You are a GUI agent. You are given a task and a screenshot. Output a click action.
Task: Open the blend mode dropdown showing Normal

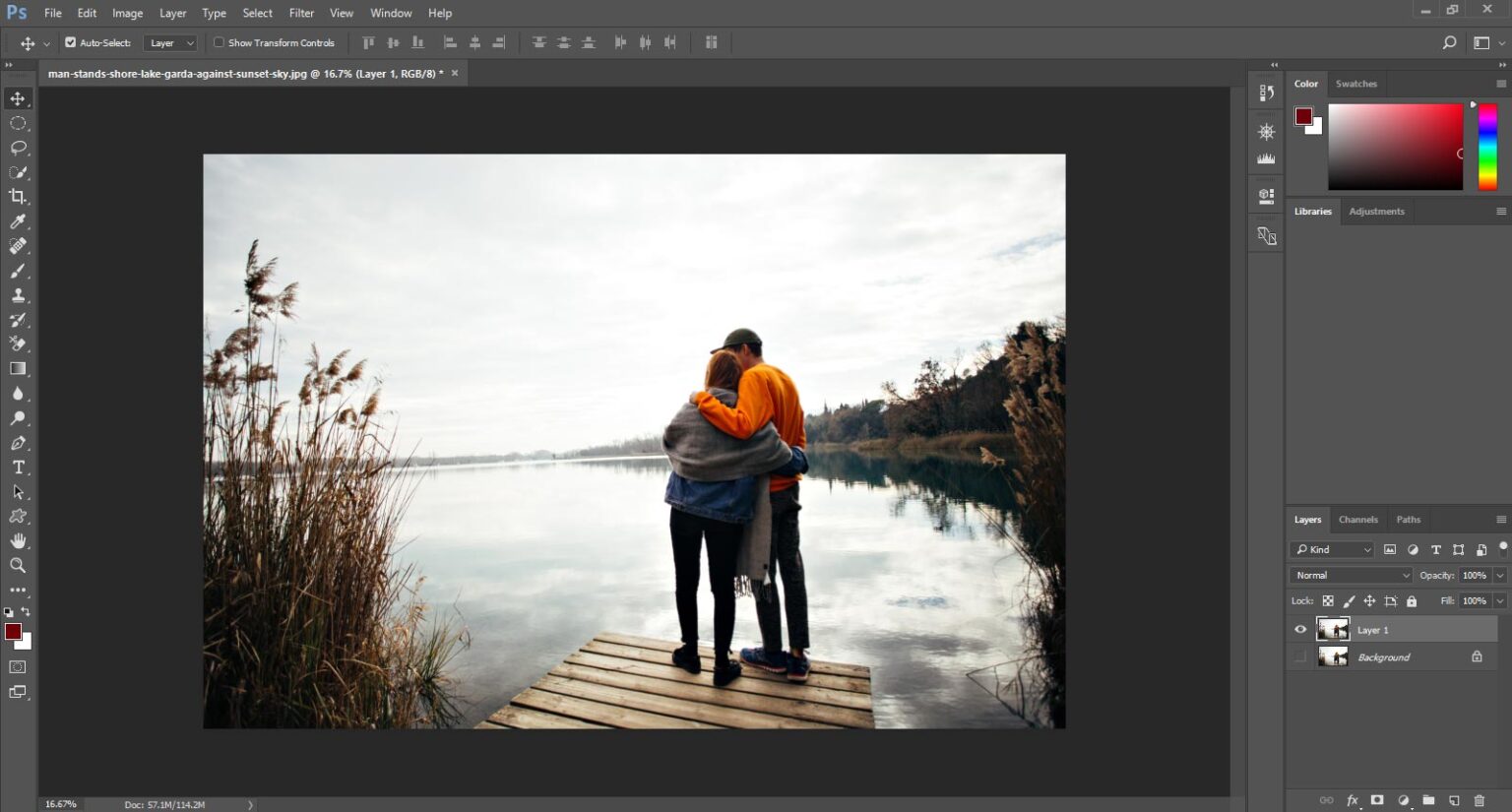pyautogui.click(x=1350, y=575)
